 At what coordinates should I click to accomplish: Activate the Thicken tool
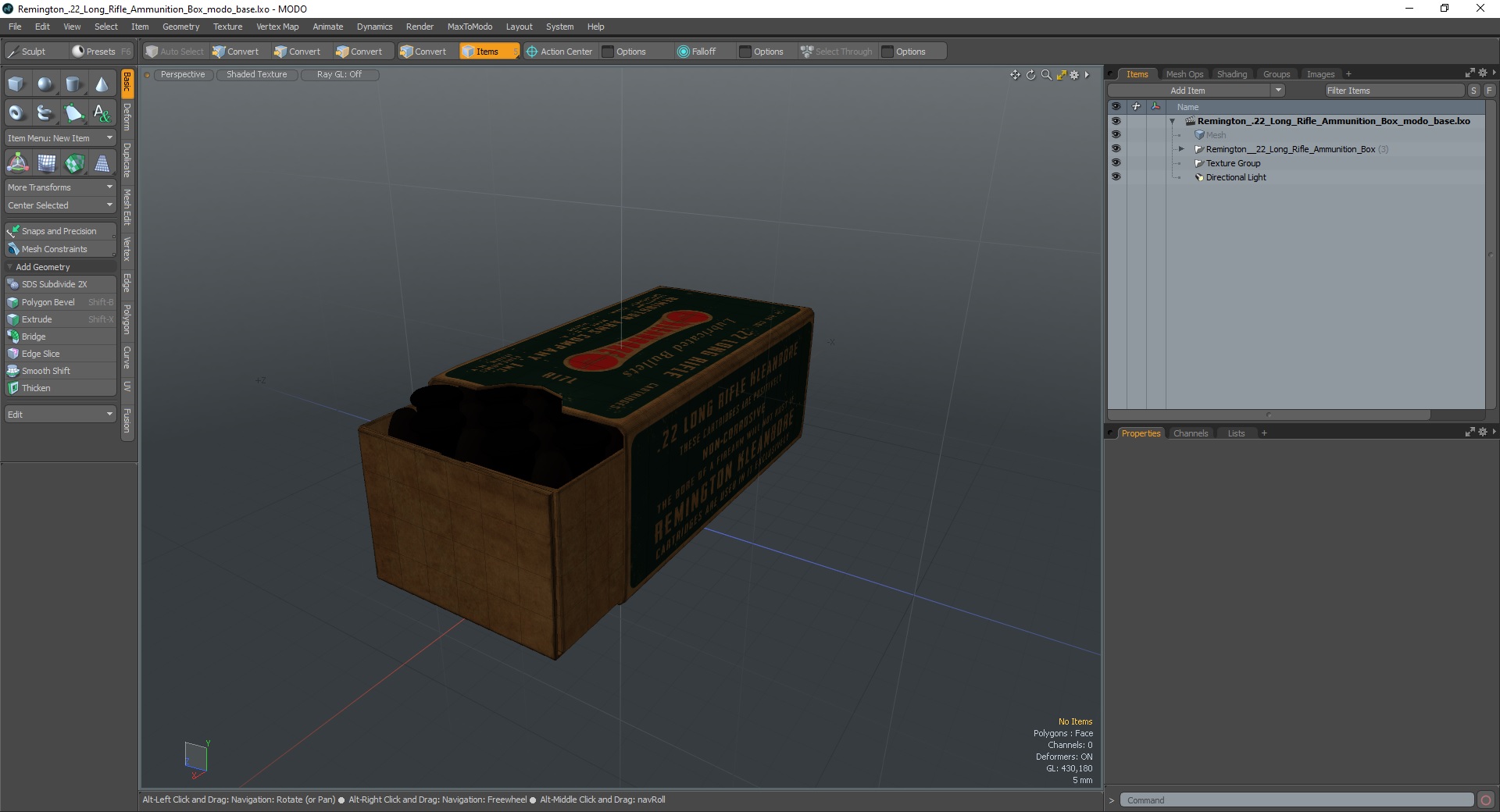click(x=60, y=388)
